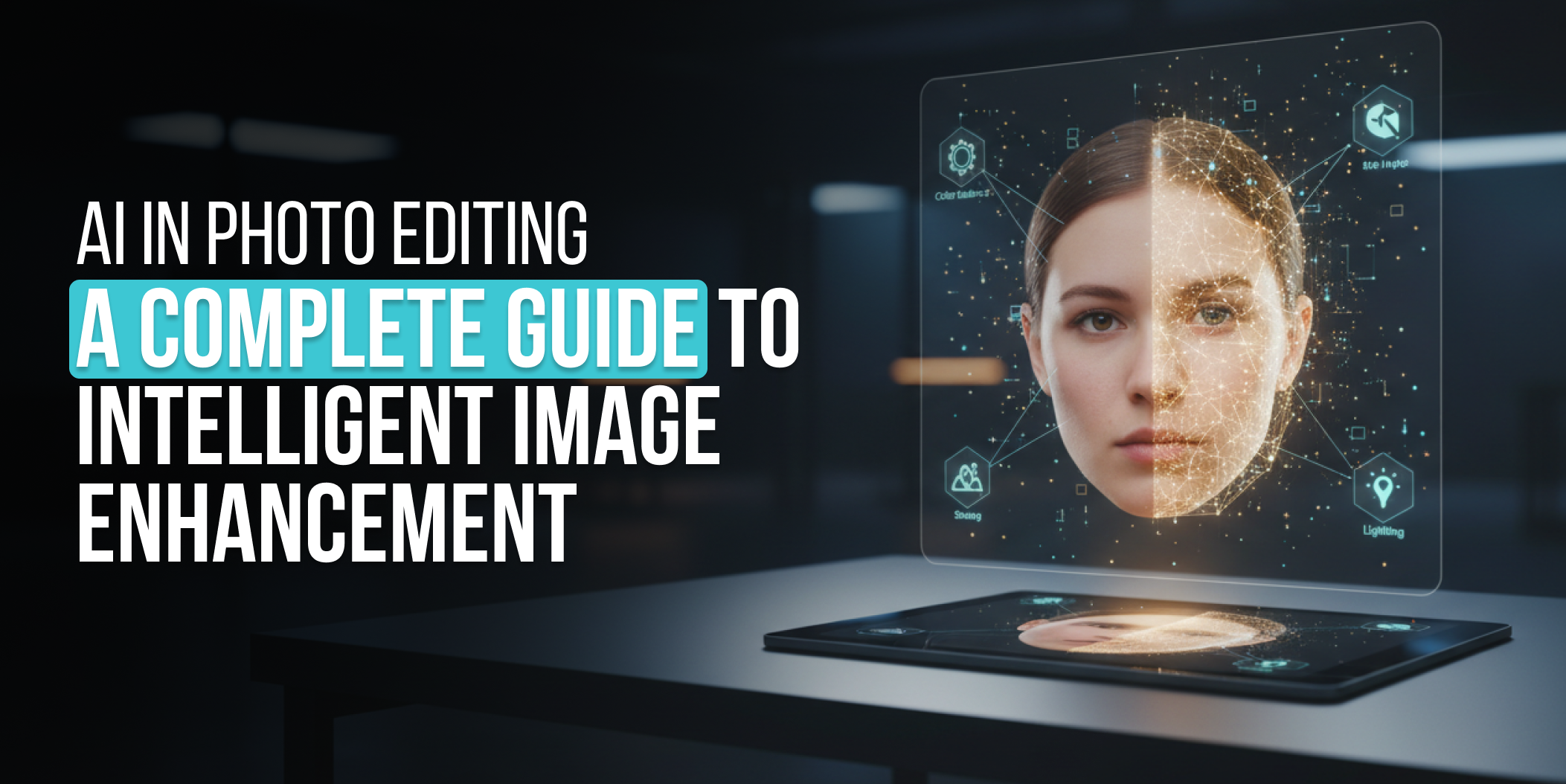Click the top-right hexagon icon on the hologram
1566x784 pixels.
click(1383, 121)
